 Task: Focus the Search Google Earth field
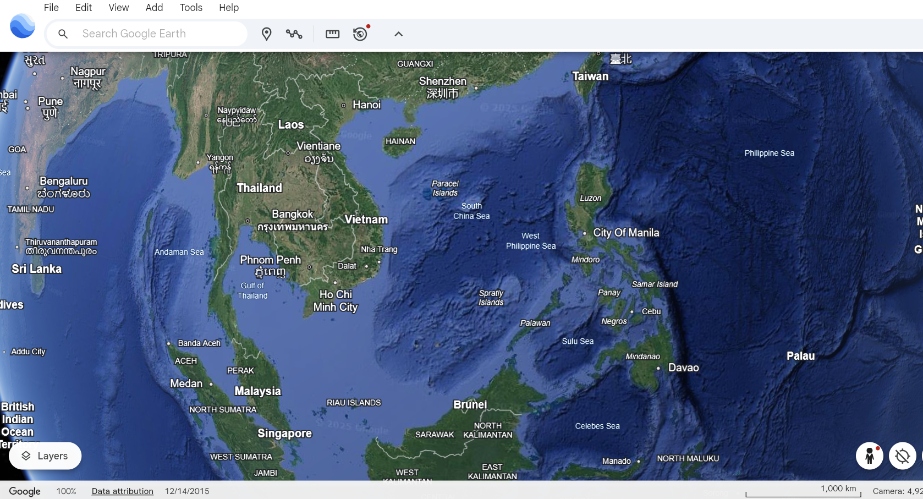(x=147, y=34)
